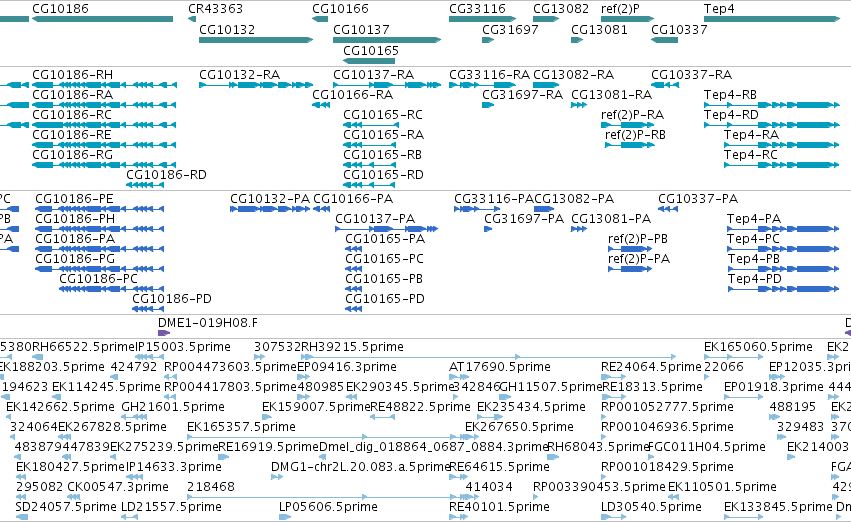Click the ref(2)P-RB transcript label
This screenshot has height=522, width=851.
(635, 135)
